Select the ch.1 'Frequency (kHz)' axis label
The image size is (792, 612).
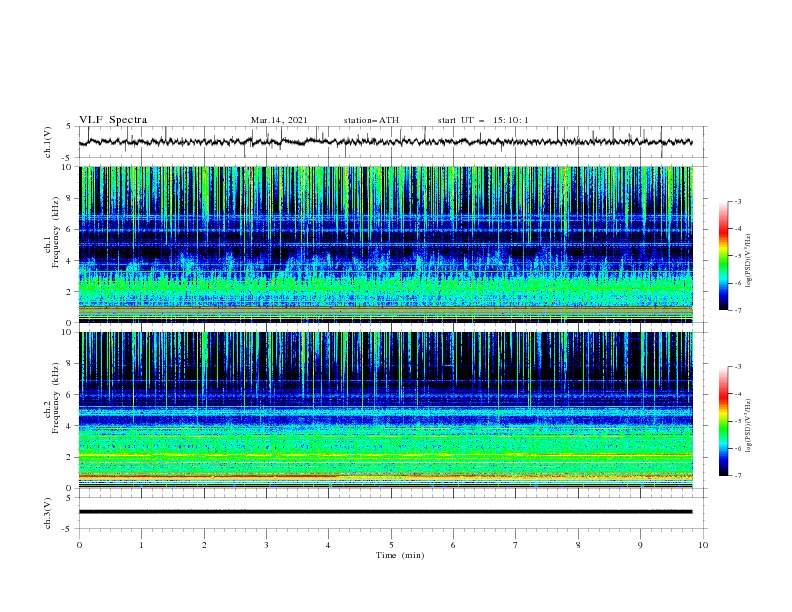pos(56,232)
